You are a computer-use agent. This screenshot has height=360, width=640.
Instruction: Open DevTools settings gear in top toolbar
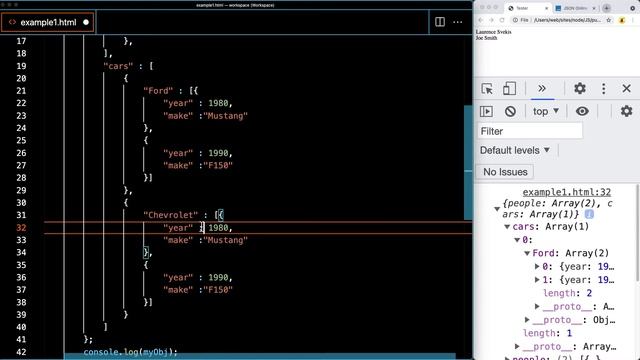(580, 89)
